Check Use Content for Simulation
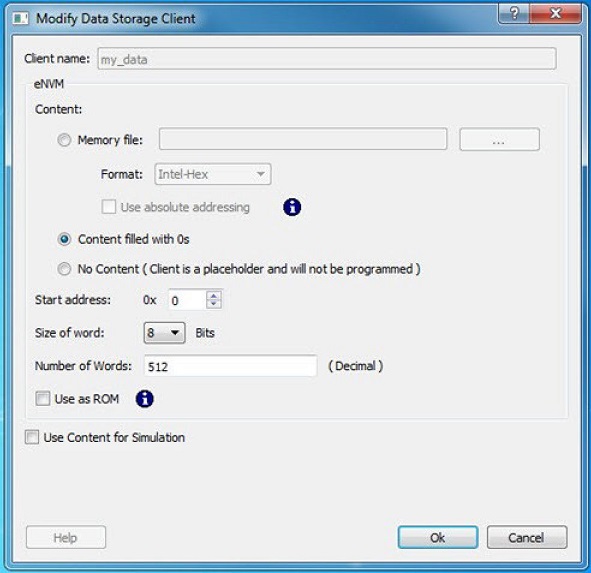Image resolution: width=591 pixels, height=573 pixels. click(x=32, y=437)
